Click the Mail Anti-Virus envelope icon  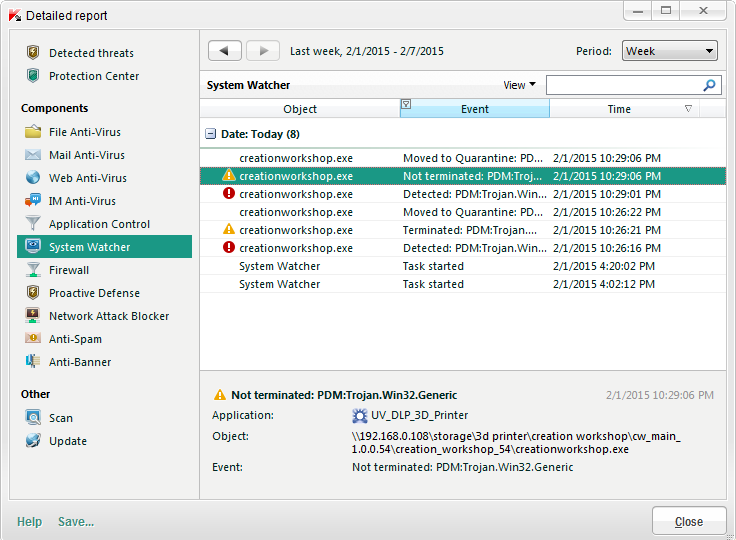tap(33, 155)
